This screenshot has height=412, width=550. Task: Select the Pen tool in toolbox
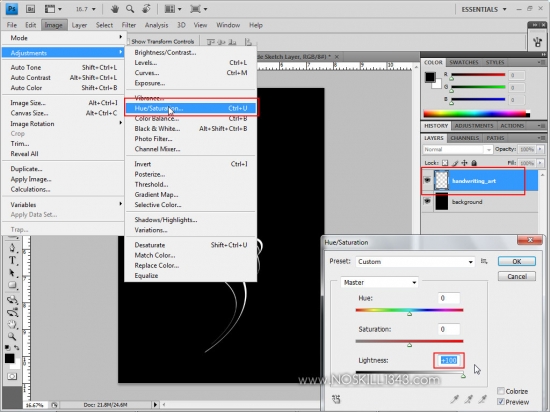click(x=12, y=248)
